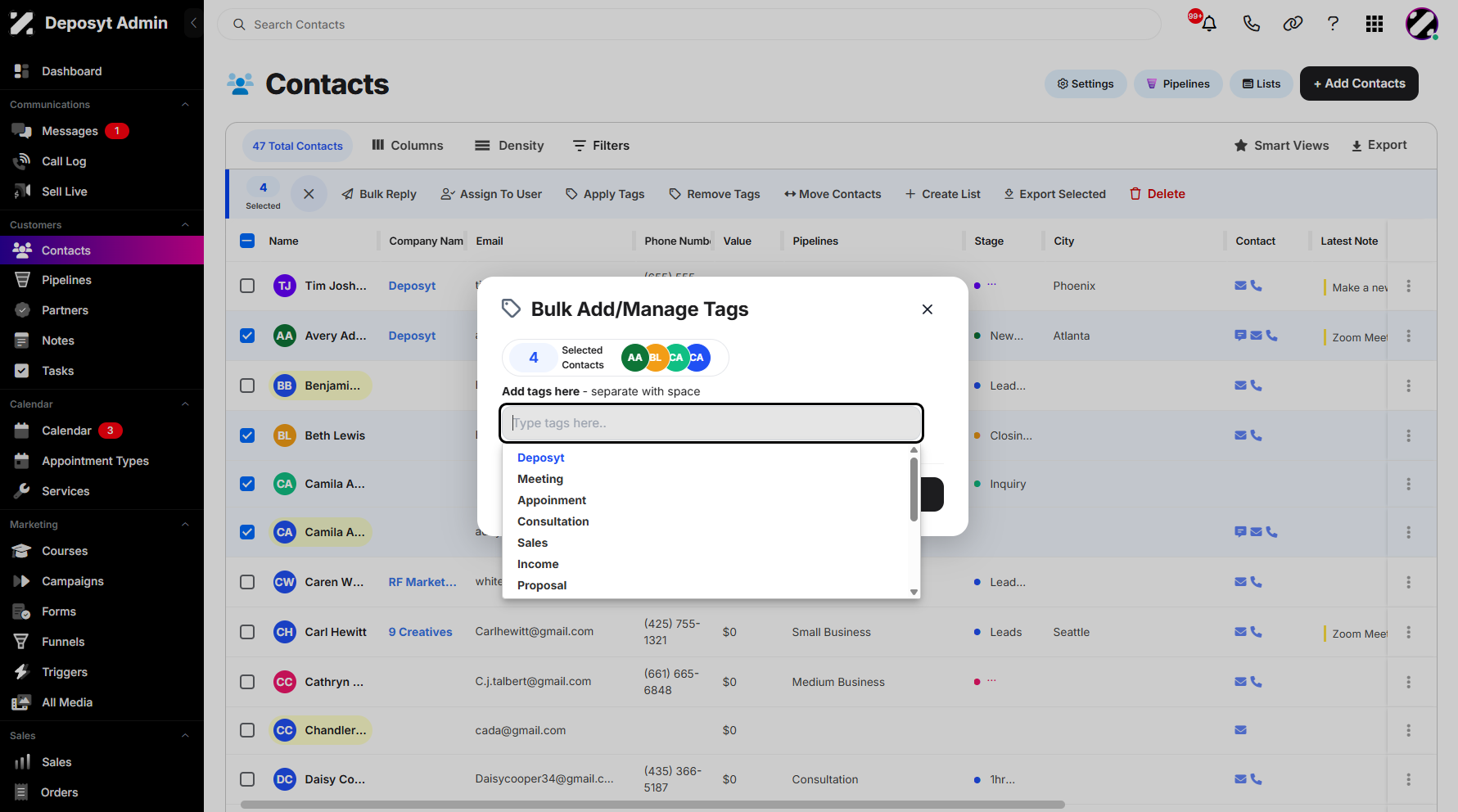Select Consultation tag suggestion
The image size is (1458, 812).
coord(553,521)
